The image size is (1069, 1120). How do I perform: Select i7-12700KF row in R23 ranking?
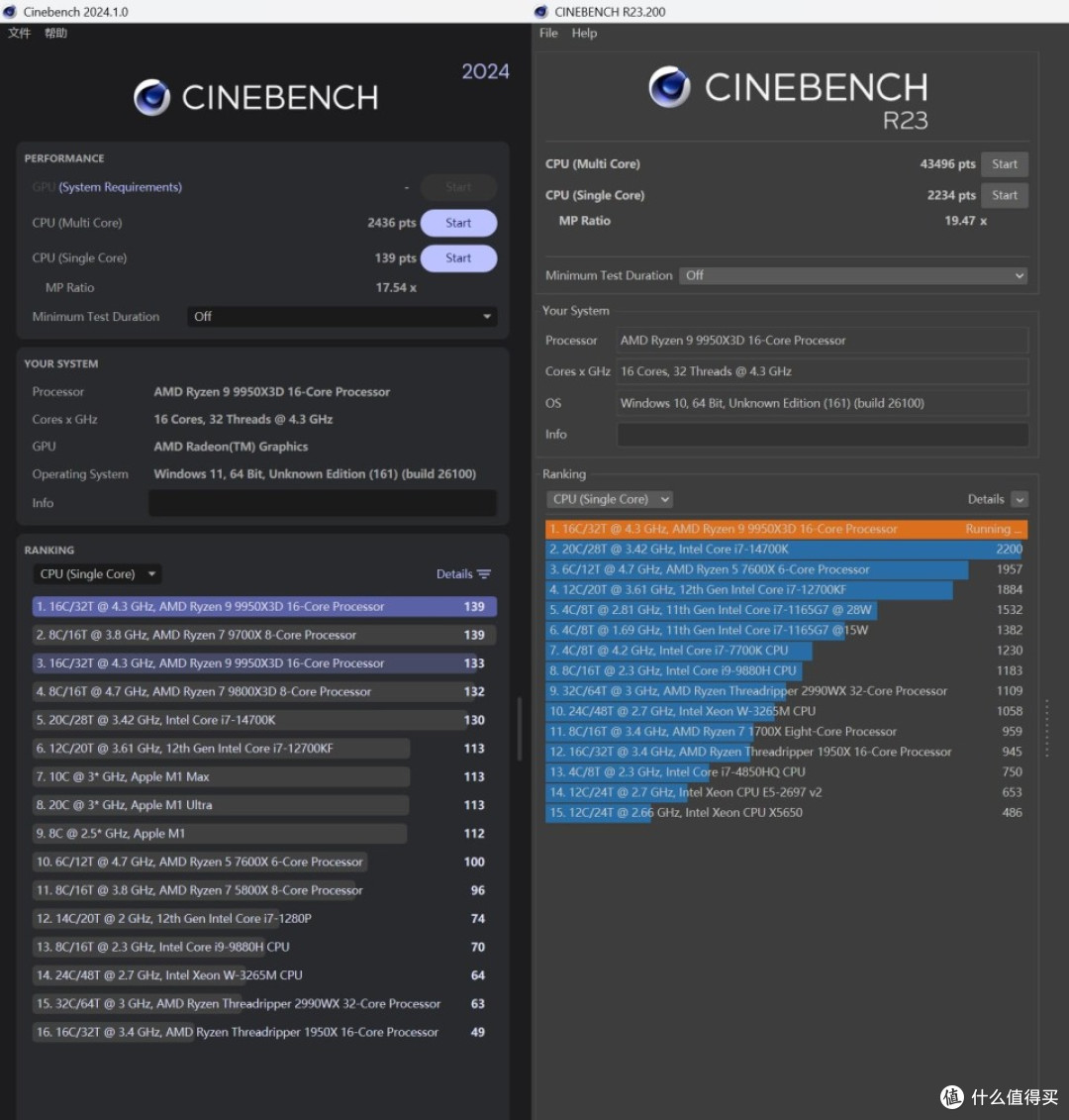click(x=786, y=589)
